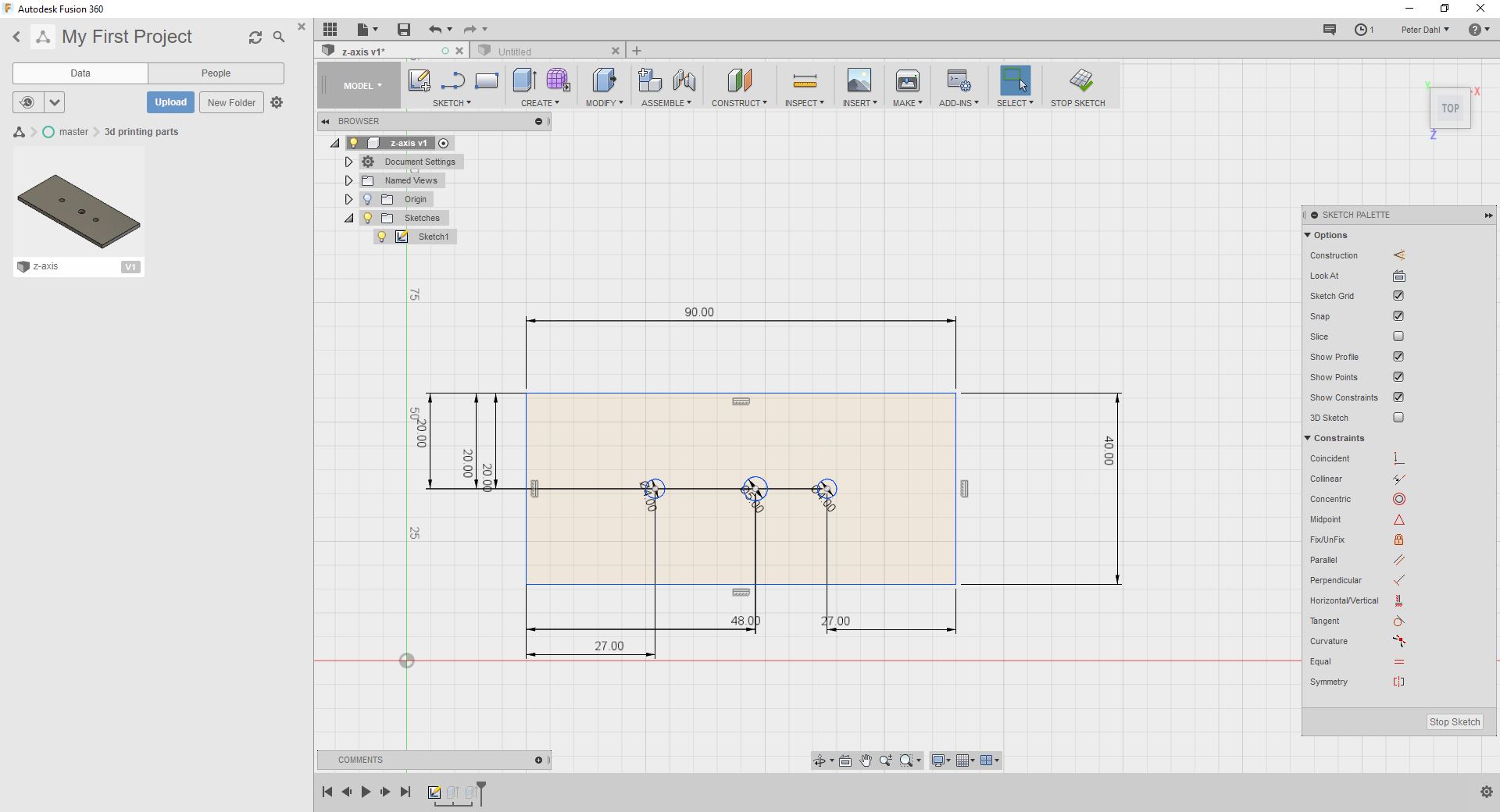
Task: Open the MODEL workspace dropdown
Action: pyautogui.click(x=362, y=86)
